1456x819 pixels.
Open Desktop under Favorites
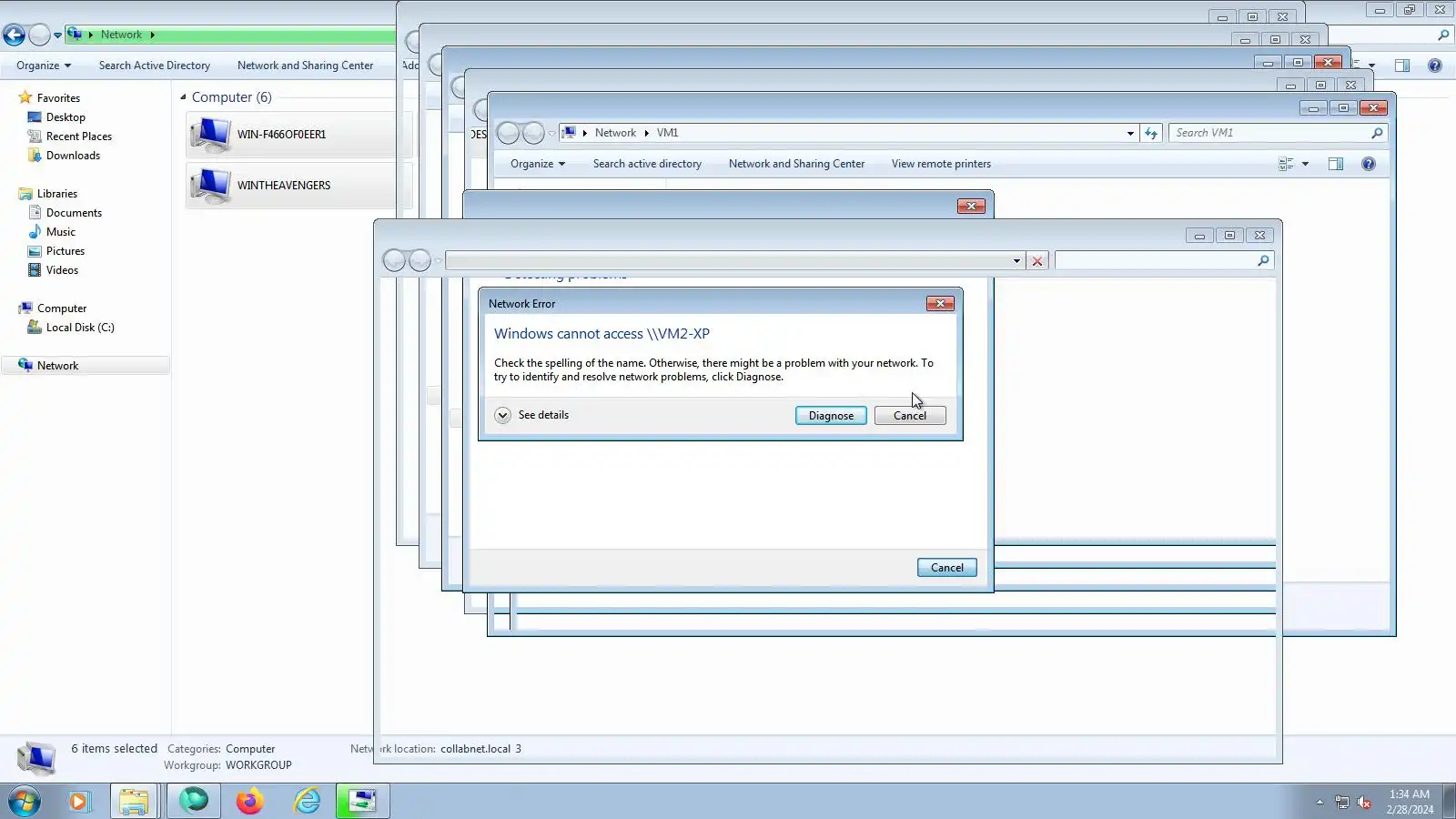click(66, 117)
